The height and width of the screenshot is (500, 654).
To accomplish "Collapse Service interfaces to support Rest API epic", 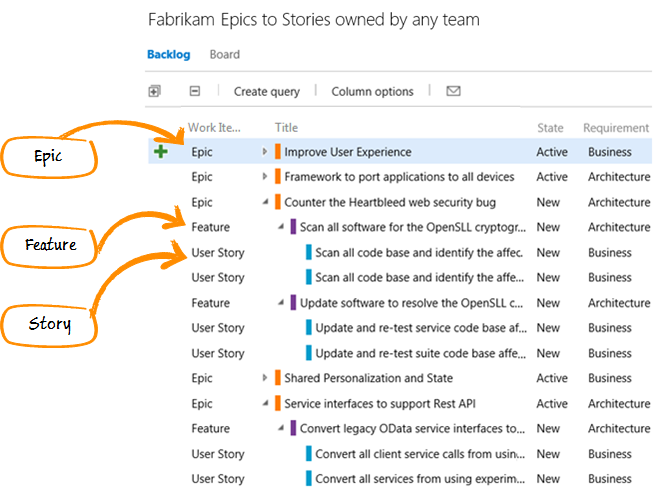I will tap(265, 403).
